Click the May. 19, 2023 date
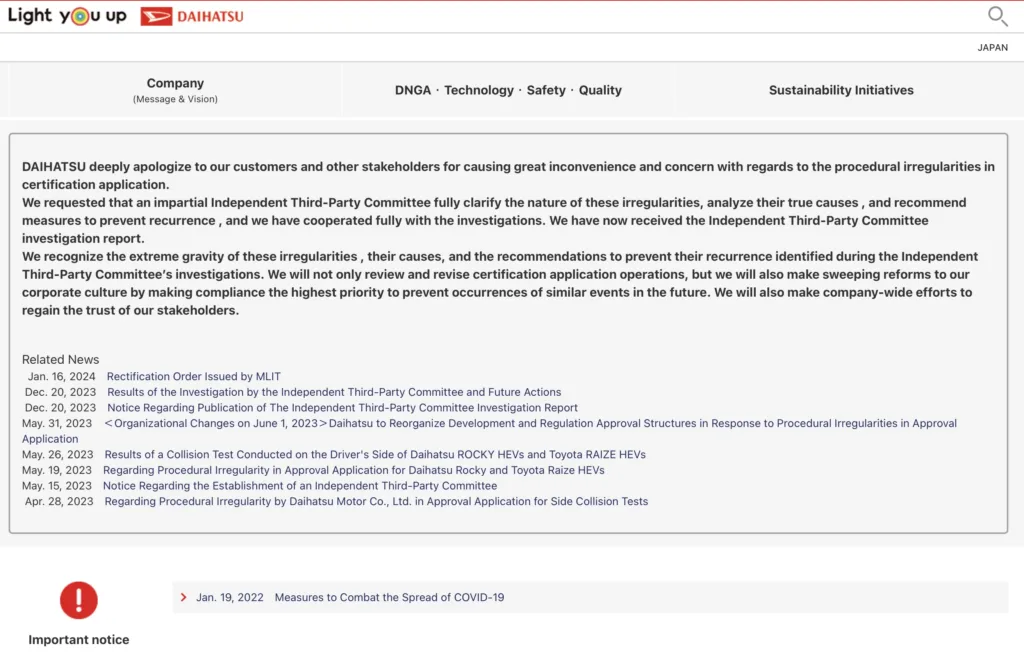Viewport: 1024px width, 662px height. (x=57, y=470)
